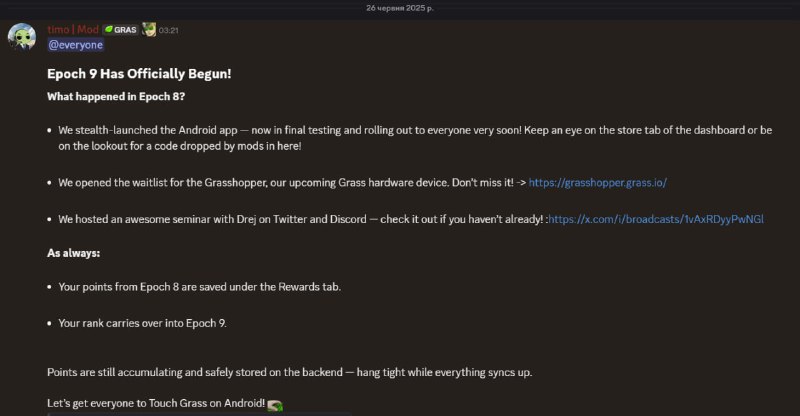
Task: Click the 03:21 message timestamp
Action: point(168,31)
